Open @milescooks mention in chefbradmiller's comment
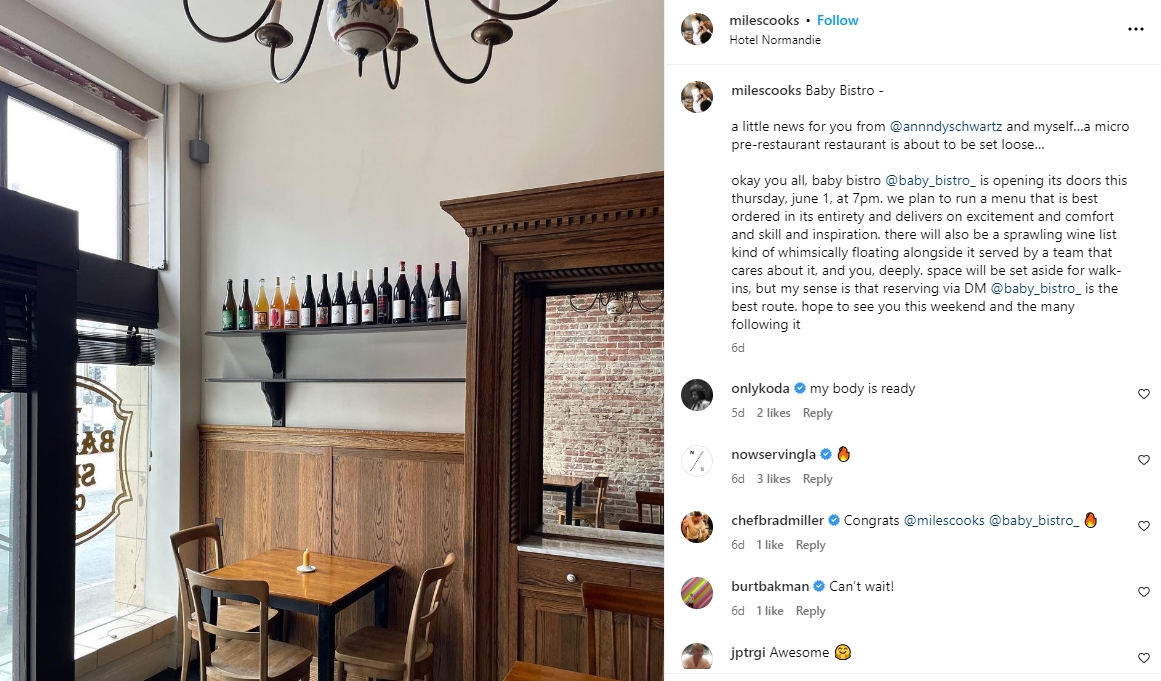Screen dimensions: 1161x681 coord(944,520)
